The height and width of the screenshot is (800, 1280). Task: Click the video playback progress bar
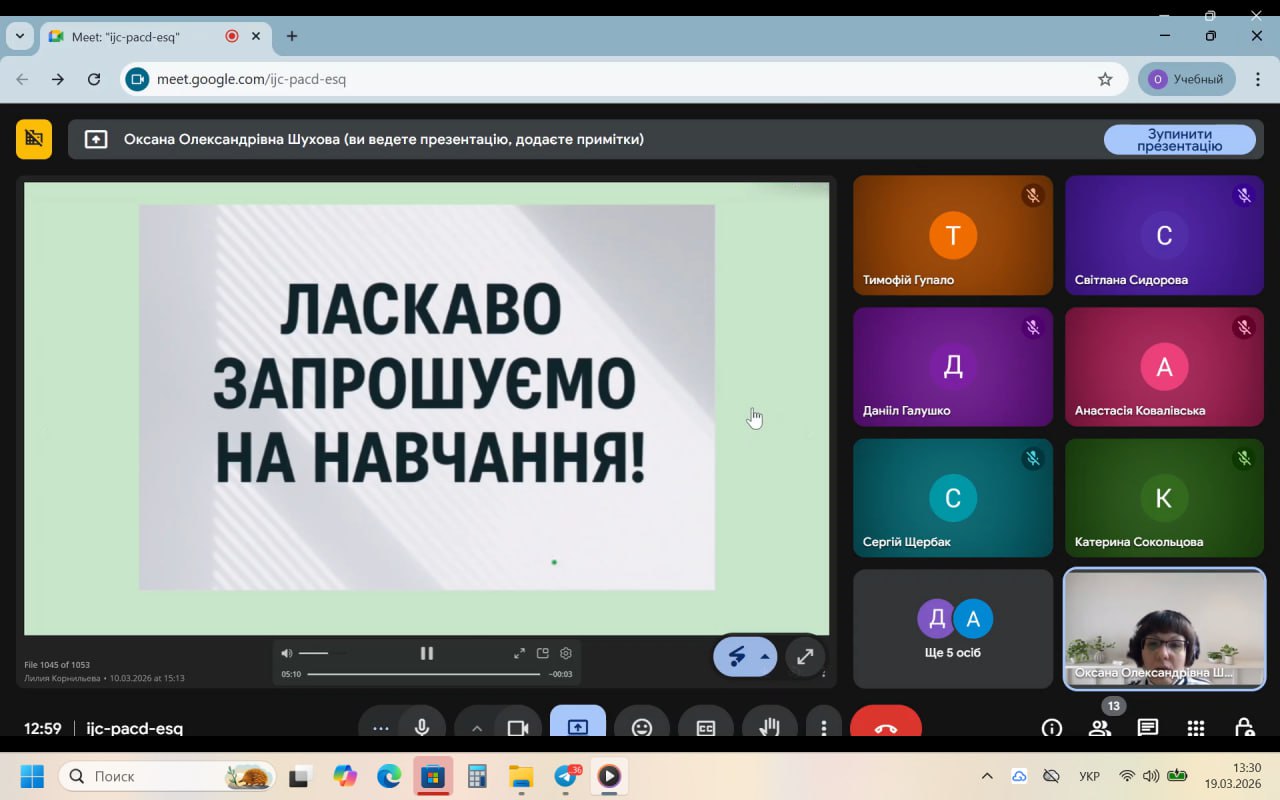tap(424, 674)
